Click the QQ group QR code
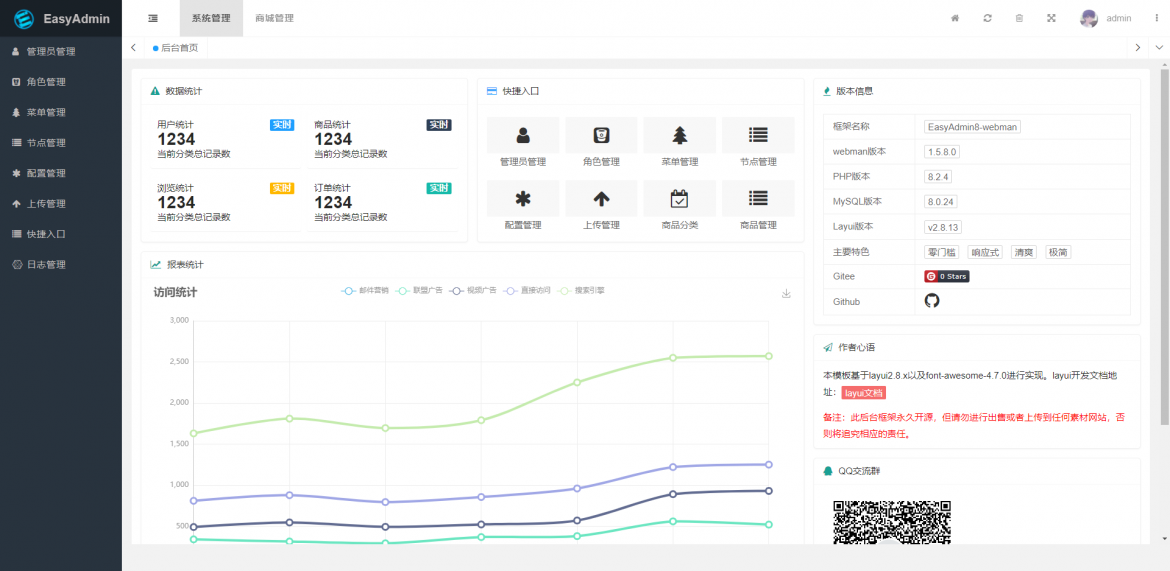1170x571 pixels. (892, 522)
